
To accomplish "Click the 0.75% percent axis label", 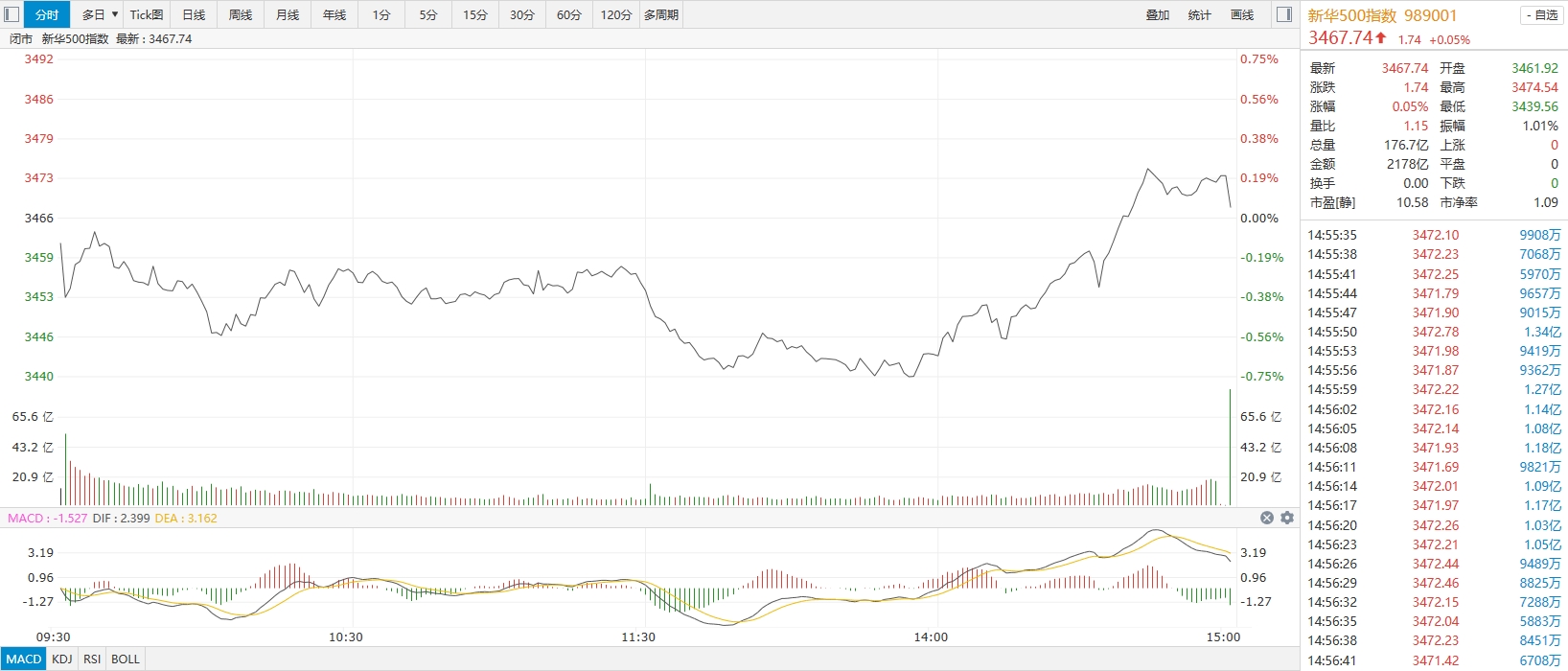I will pyautogui.click(x=1259, y=58).
